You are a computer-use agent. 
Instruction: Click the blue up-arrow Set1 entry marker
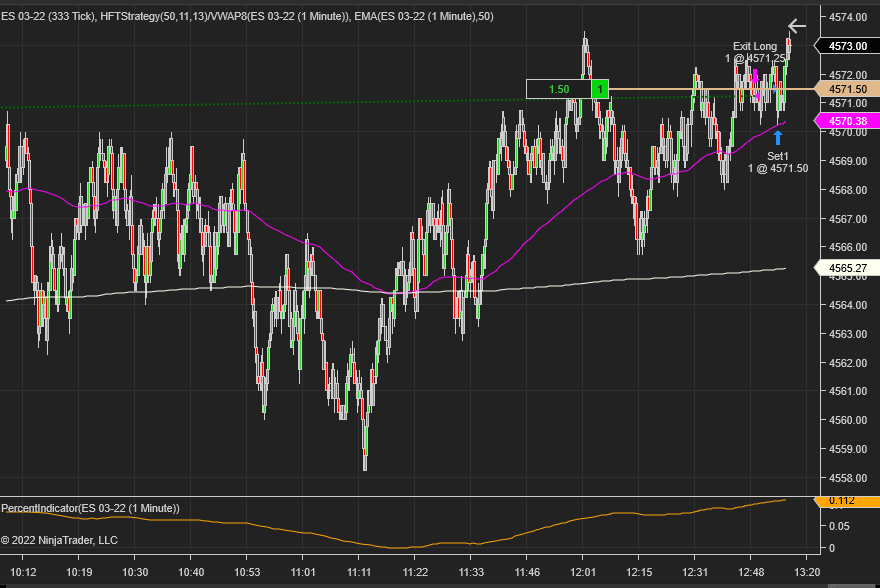click(x=778, y=137)
